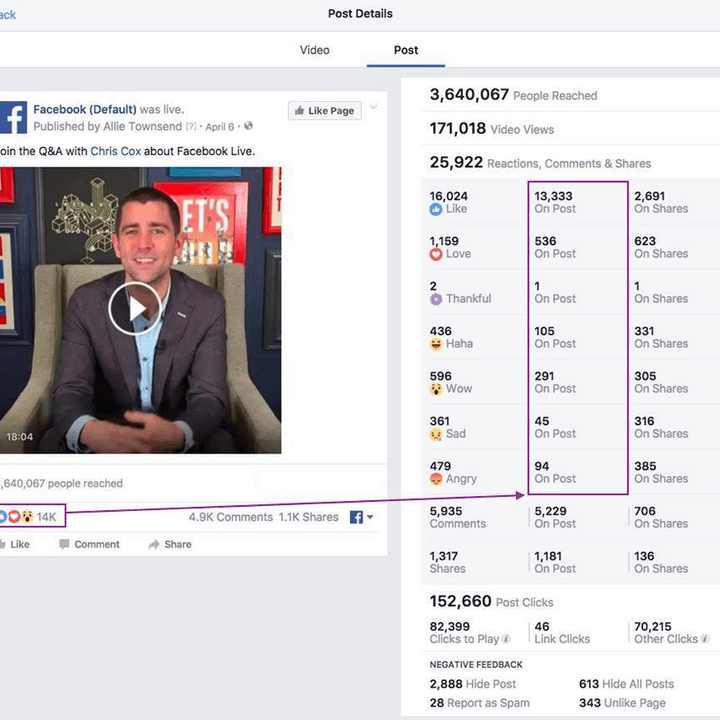Image resolution: width=720 pixels, height=720 pixels.
Task: Open the Facebook audience selector dropdown arrow
Action: pos(370,517)
